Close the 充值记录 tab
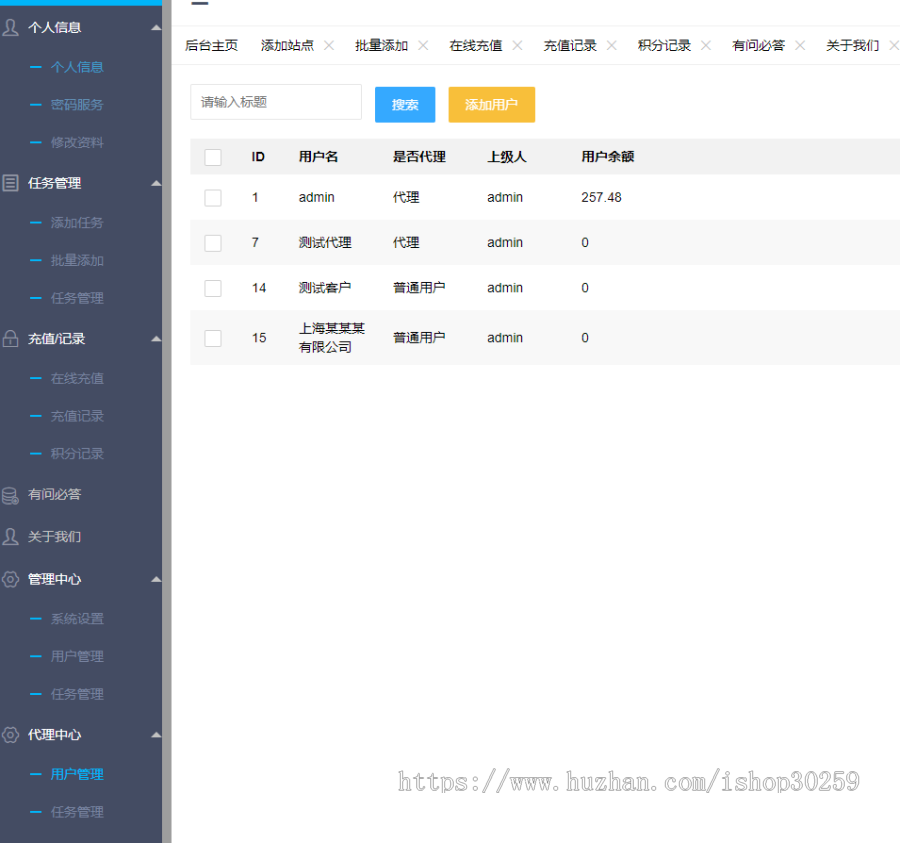The image size is (900, 843). (612, 45)
